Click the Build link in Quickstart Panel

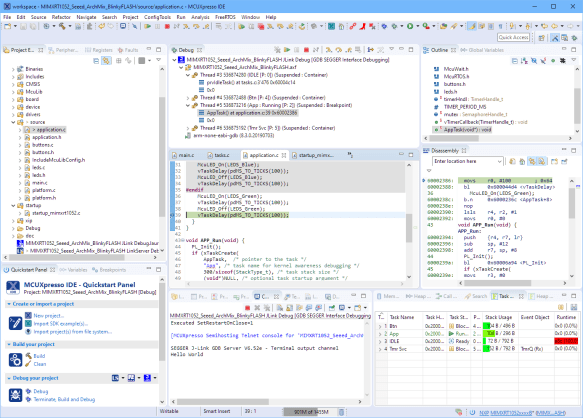[39, 356]
